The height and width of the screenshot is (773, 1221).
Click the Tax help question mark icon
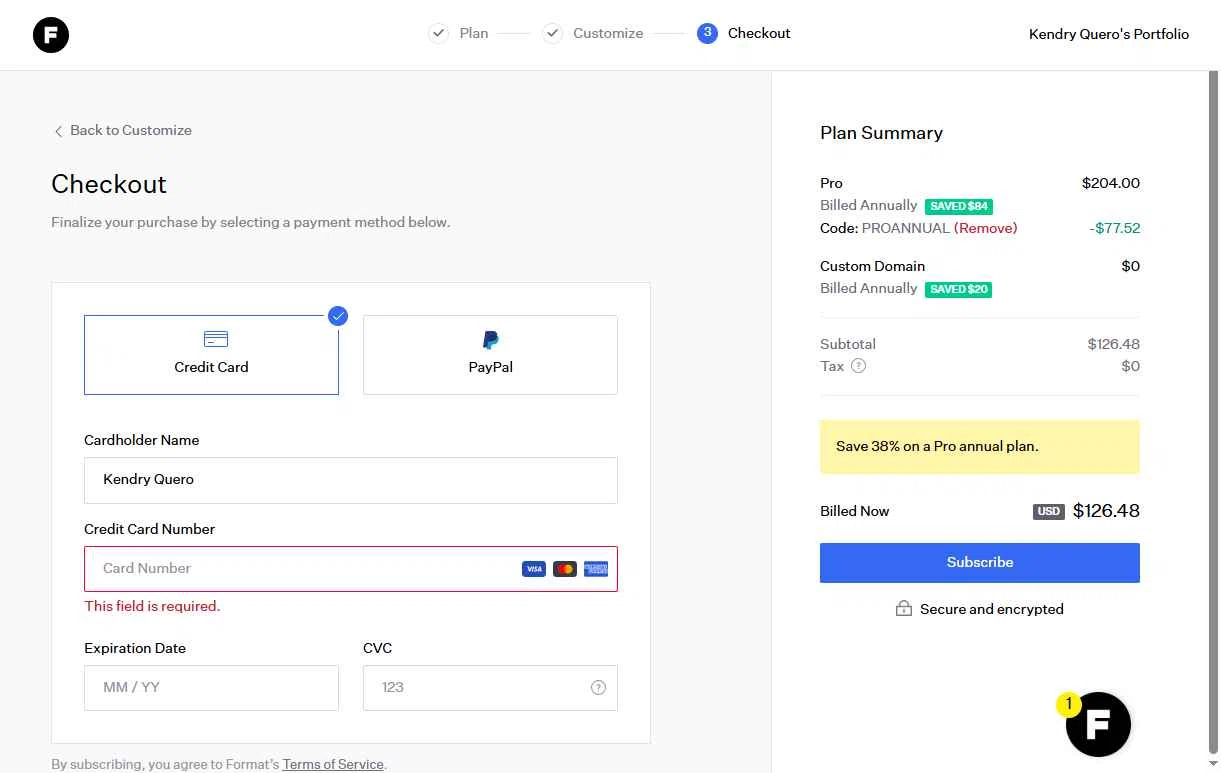pyautogui.click(x=858, y=366)
